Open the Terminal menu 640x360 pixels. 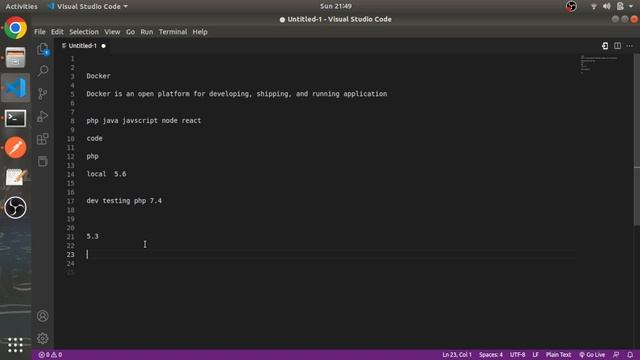tap(173, 32)
